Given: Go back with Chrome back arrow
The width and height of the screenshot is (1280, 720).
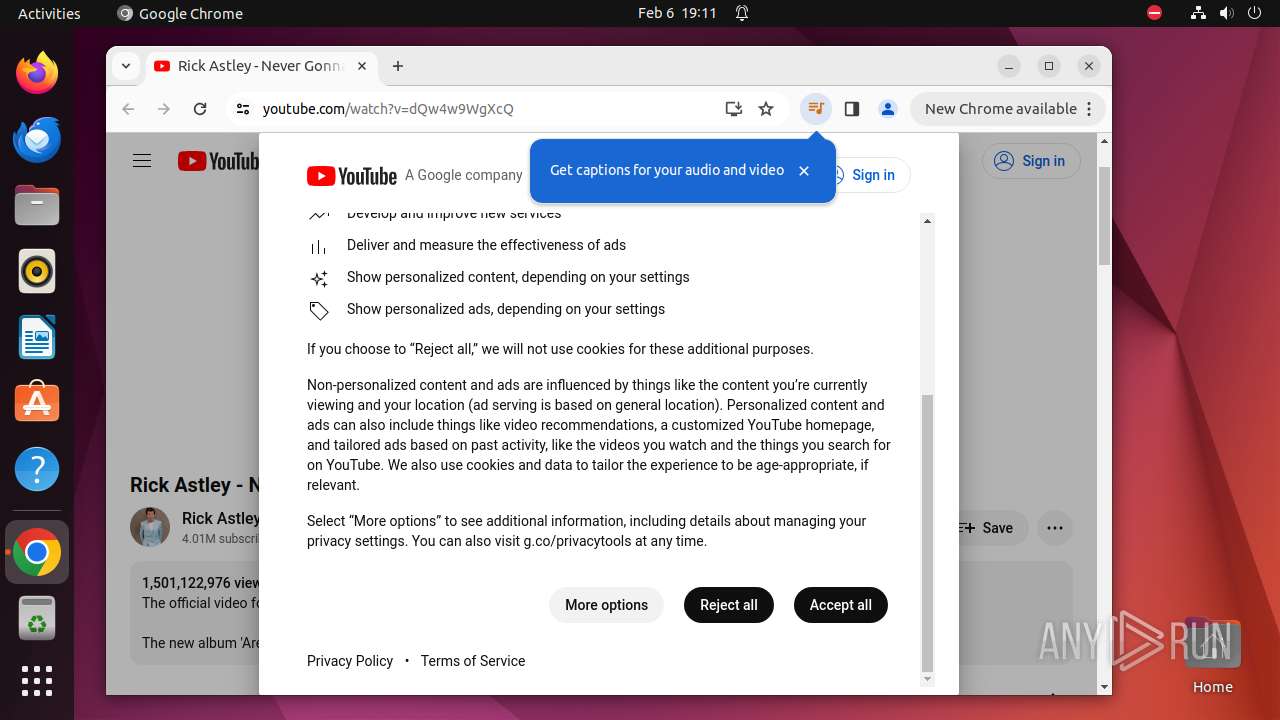Looking at the screenshot, I should point(128,109).
